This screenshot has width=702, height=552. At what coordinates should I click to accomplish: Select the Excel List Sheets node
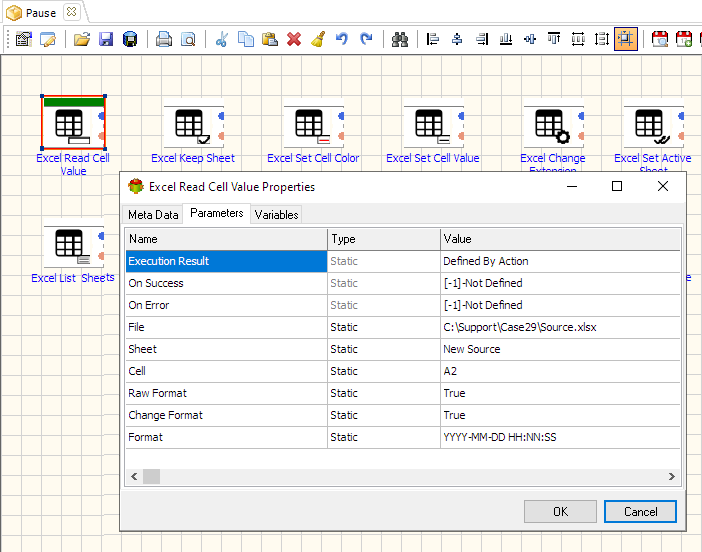(x=73, y=247)
